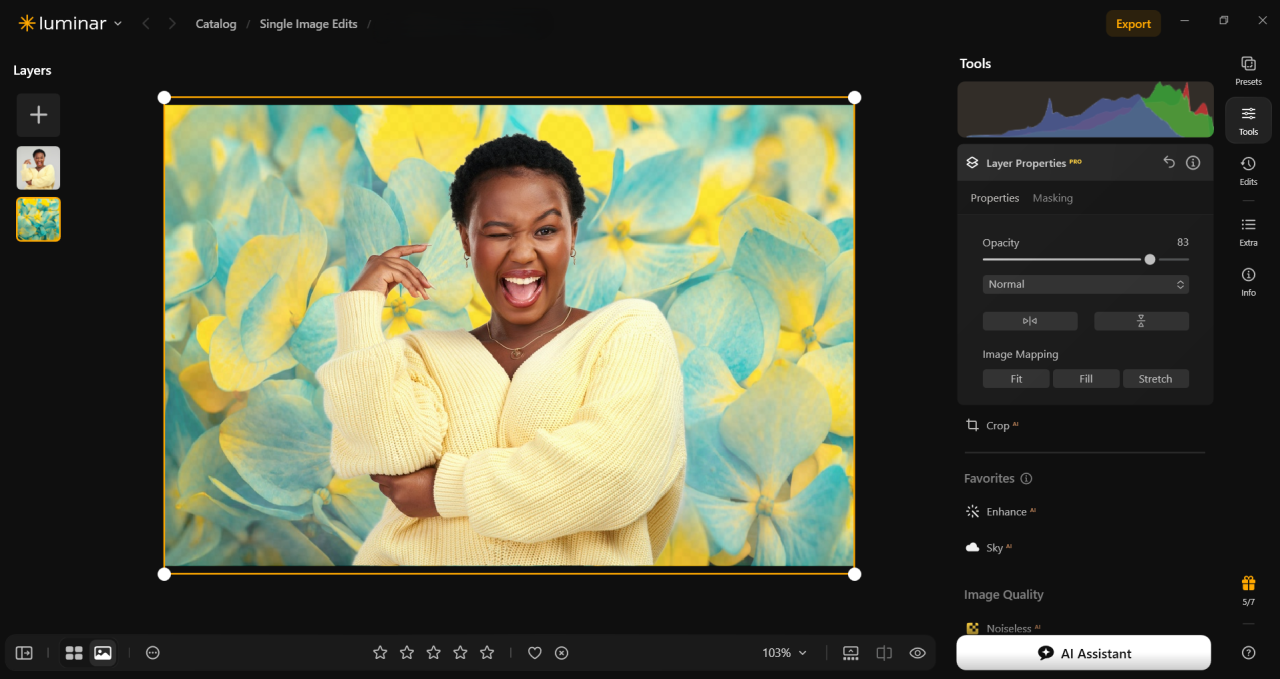The height and width of the screenshot is (679, 1280).
Task: Rate the image two stars
Action: tap(407, 653)
